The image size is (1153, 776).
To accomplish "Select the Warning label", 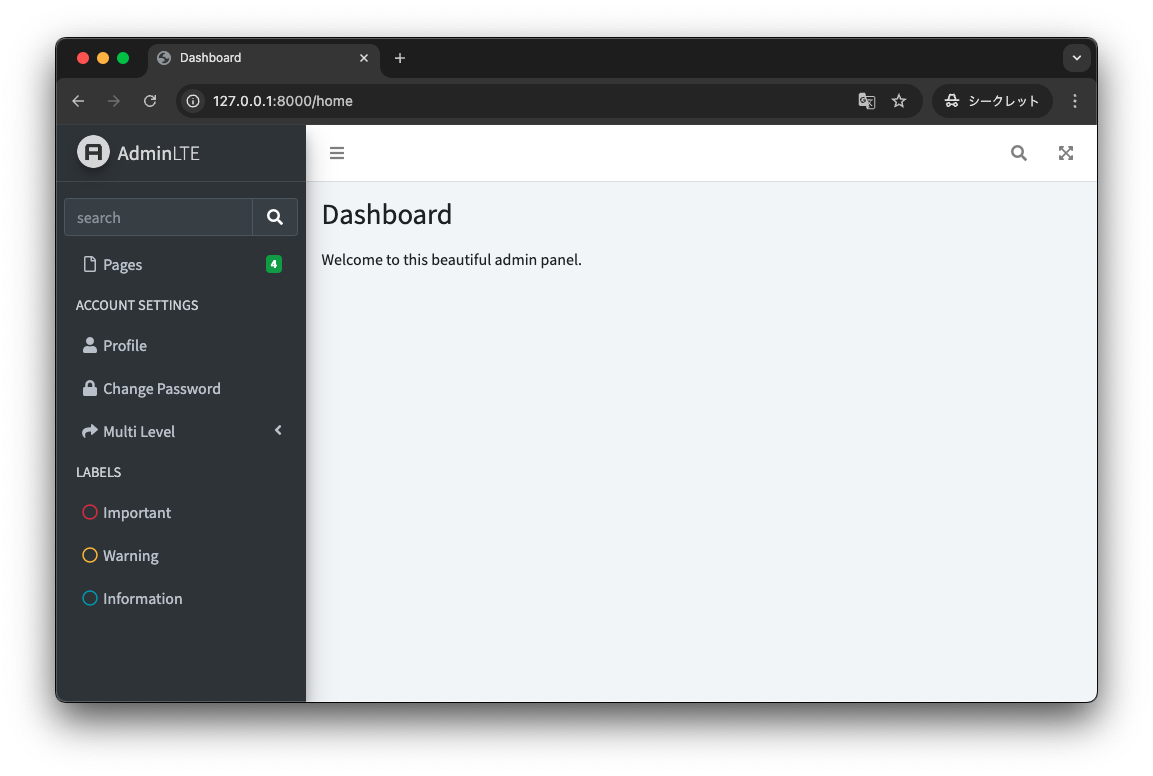I will click(x=181, y=555).
